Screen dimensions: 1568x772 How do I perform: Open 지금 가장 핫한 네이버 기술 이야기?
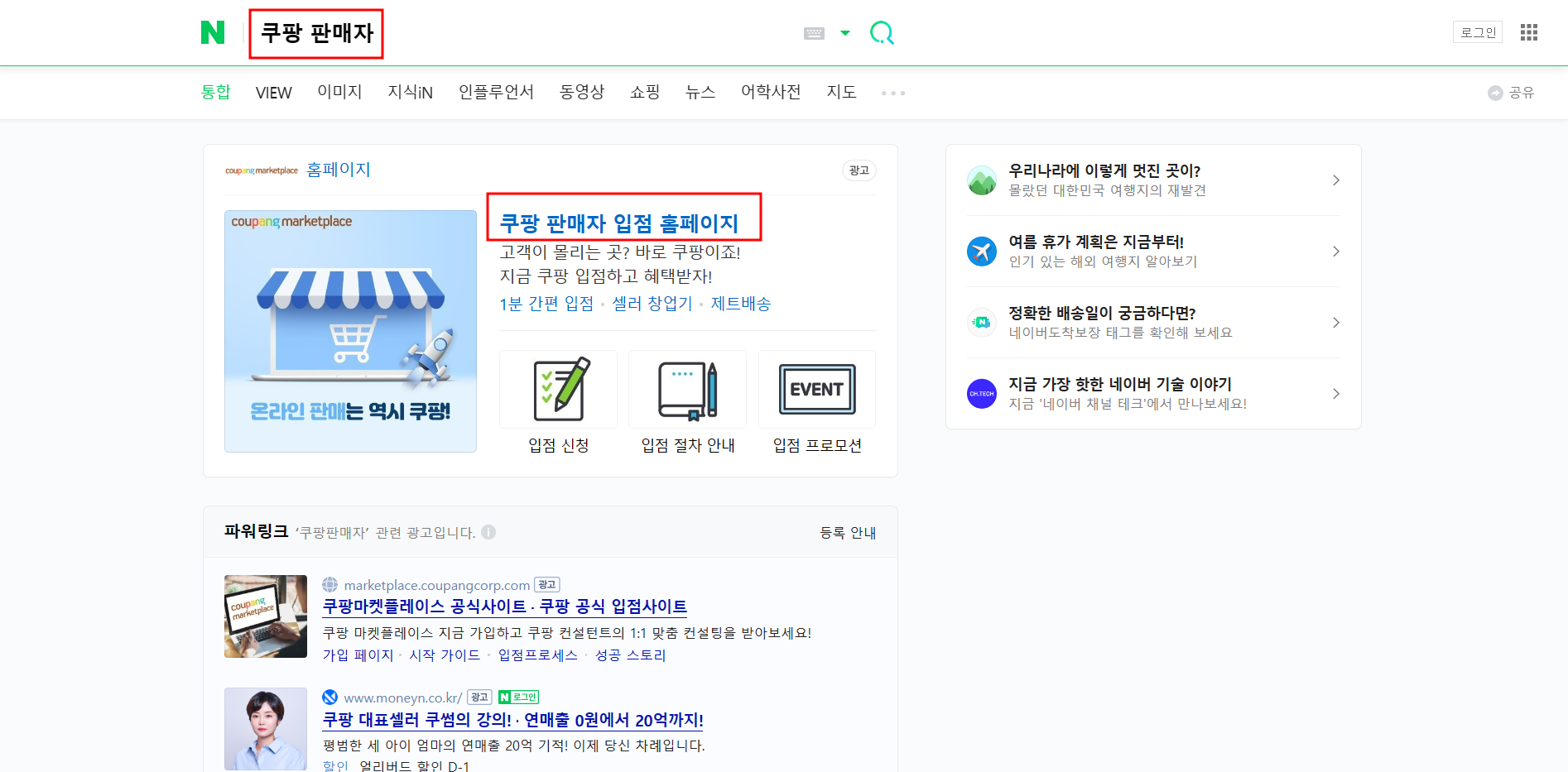1120,385
